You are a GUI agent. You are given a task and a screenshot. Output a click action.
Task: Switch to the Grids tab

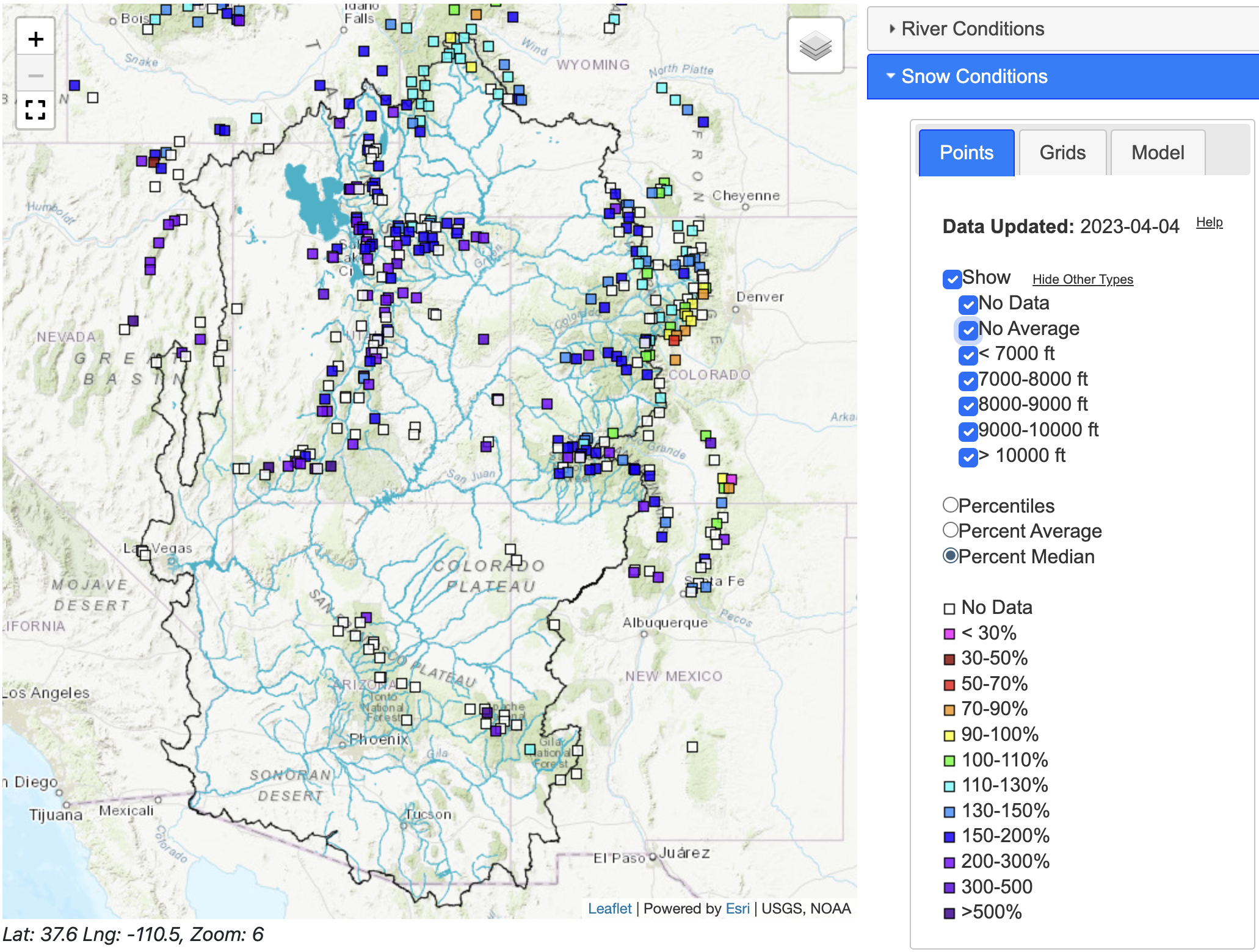pyautogui.click(x=1062, y=153)
